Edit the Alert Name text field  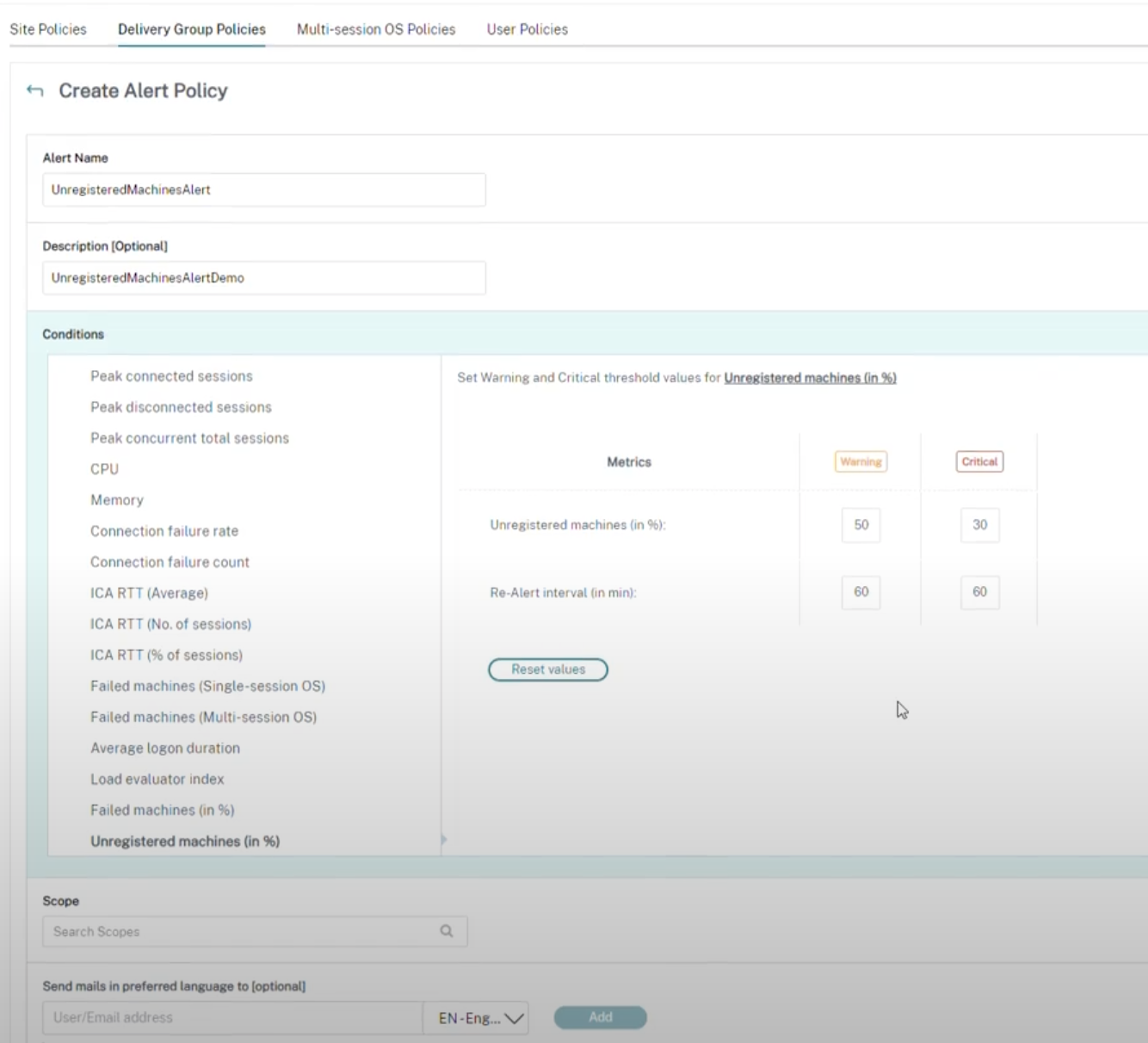[x=263, y=190]
